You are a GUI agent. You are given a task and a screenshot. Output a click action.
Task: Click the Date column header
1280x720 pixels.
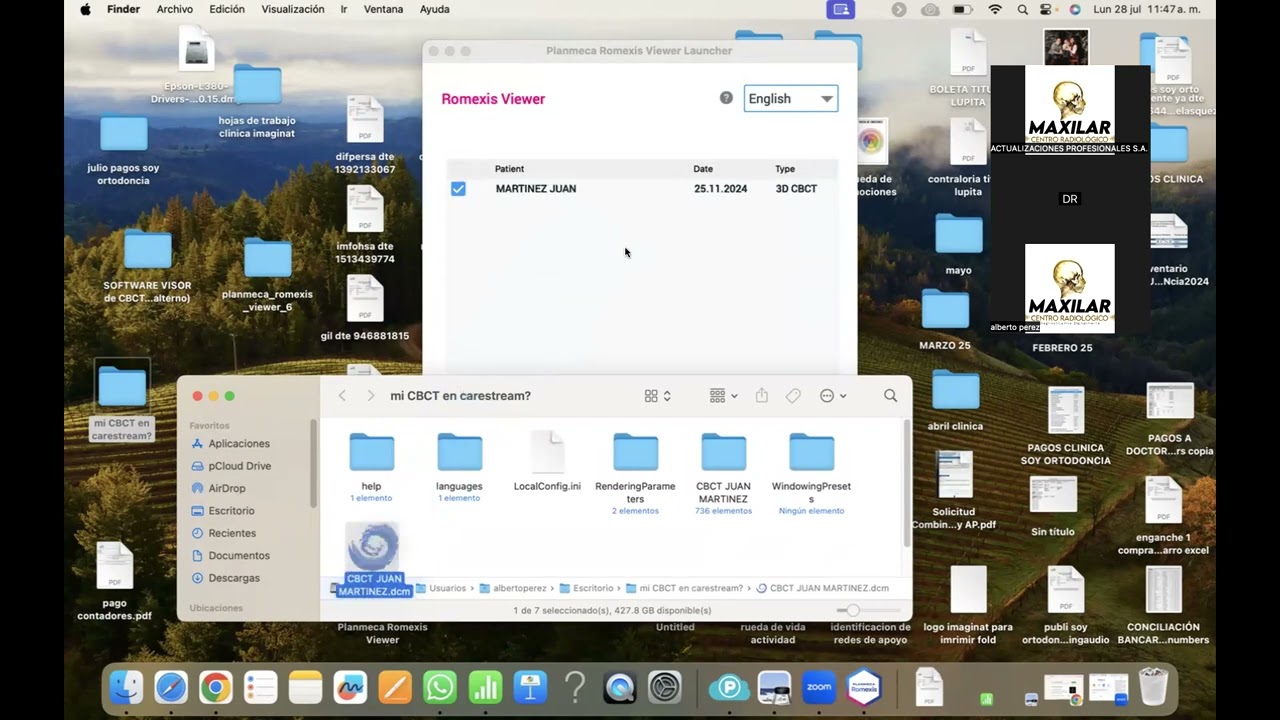[x=703, y=169]
